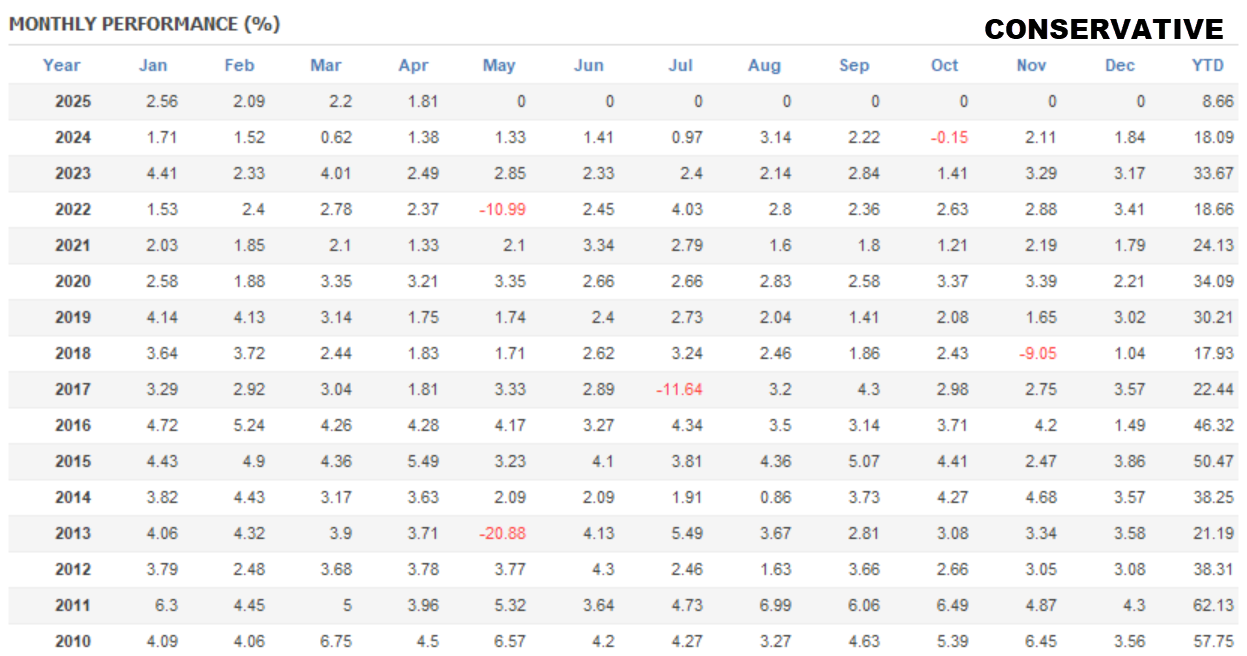Screen dimensions: 1247x656
Task: Highlight 2014 YTD value 38.25
Action: tap(1215, 497)
